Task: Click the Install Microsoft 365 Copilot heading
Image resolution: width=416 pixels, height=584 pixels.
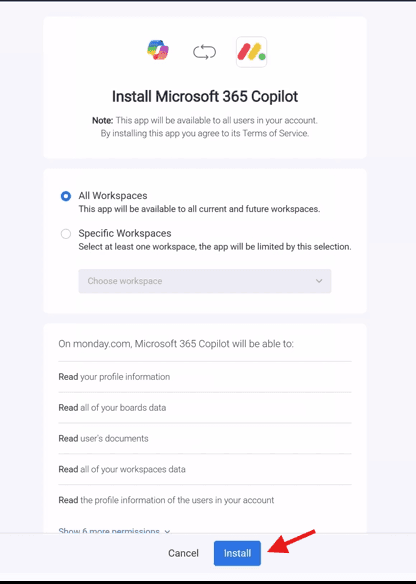Action: 205,96
